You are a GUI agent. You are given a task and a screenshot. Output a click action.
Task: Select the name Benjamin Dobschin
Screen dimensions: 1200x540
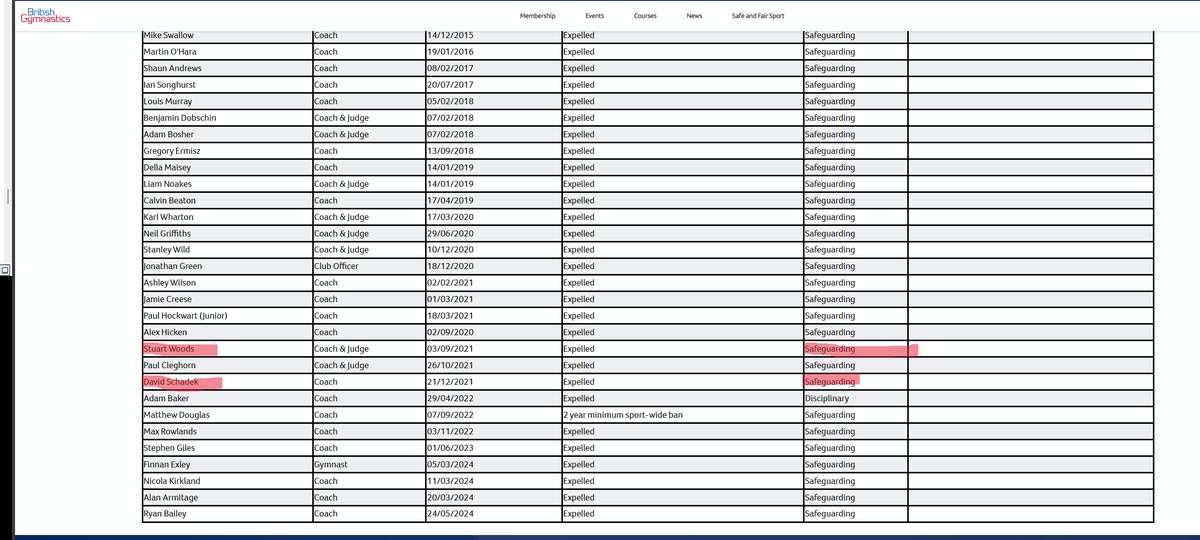tap(180, 118)
